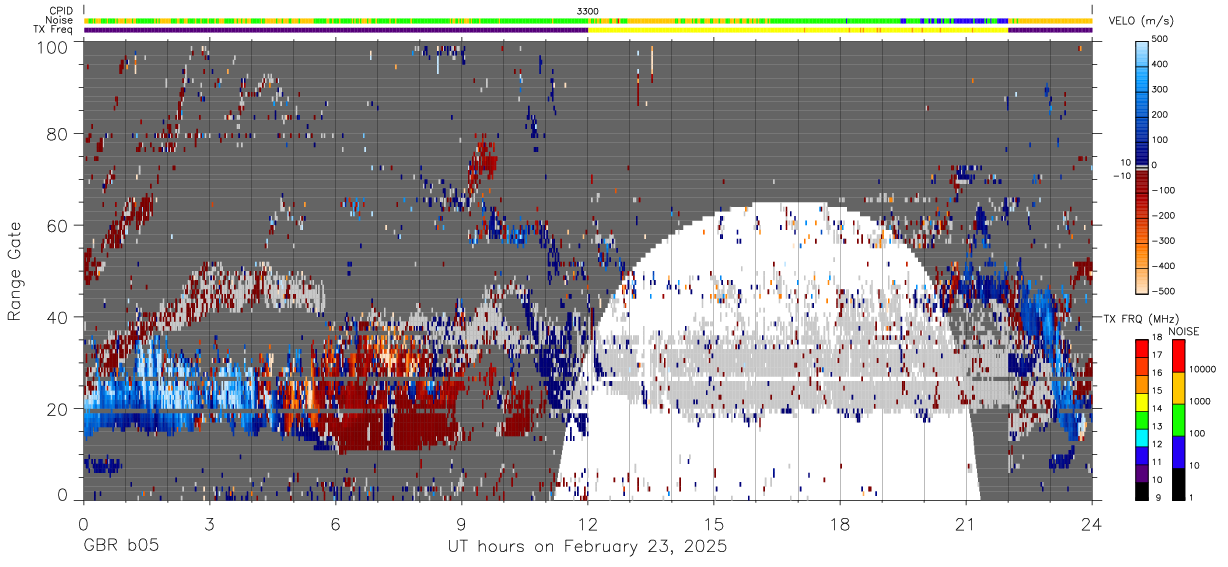Screen dimensions: 1228x567
Task: Click the CPID value 3300
Action: pos(588,11)
